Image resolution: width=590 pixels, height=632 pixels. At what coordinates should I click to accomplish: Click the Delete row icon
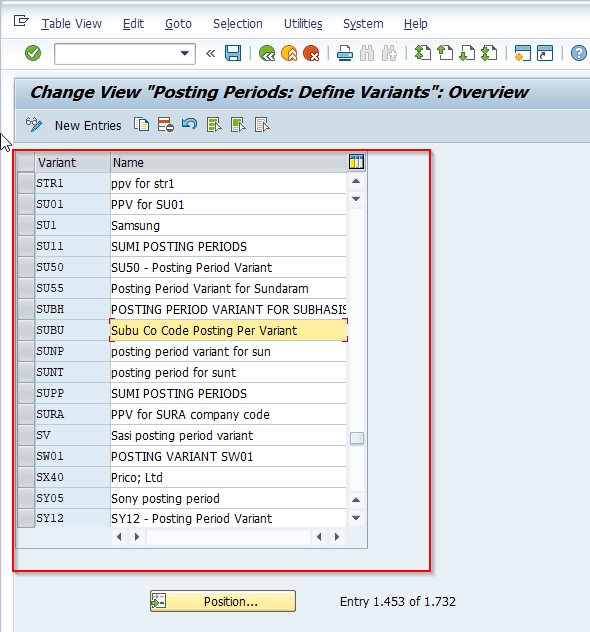(166, 125)
